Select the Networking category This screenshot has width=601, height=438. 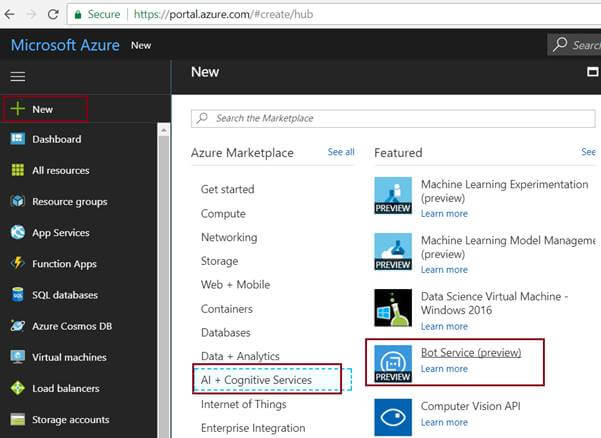click(x=229, y=238)
